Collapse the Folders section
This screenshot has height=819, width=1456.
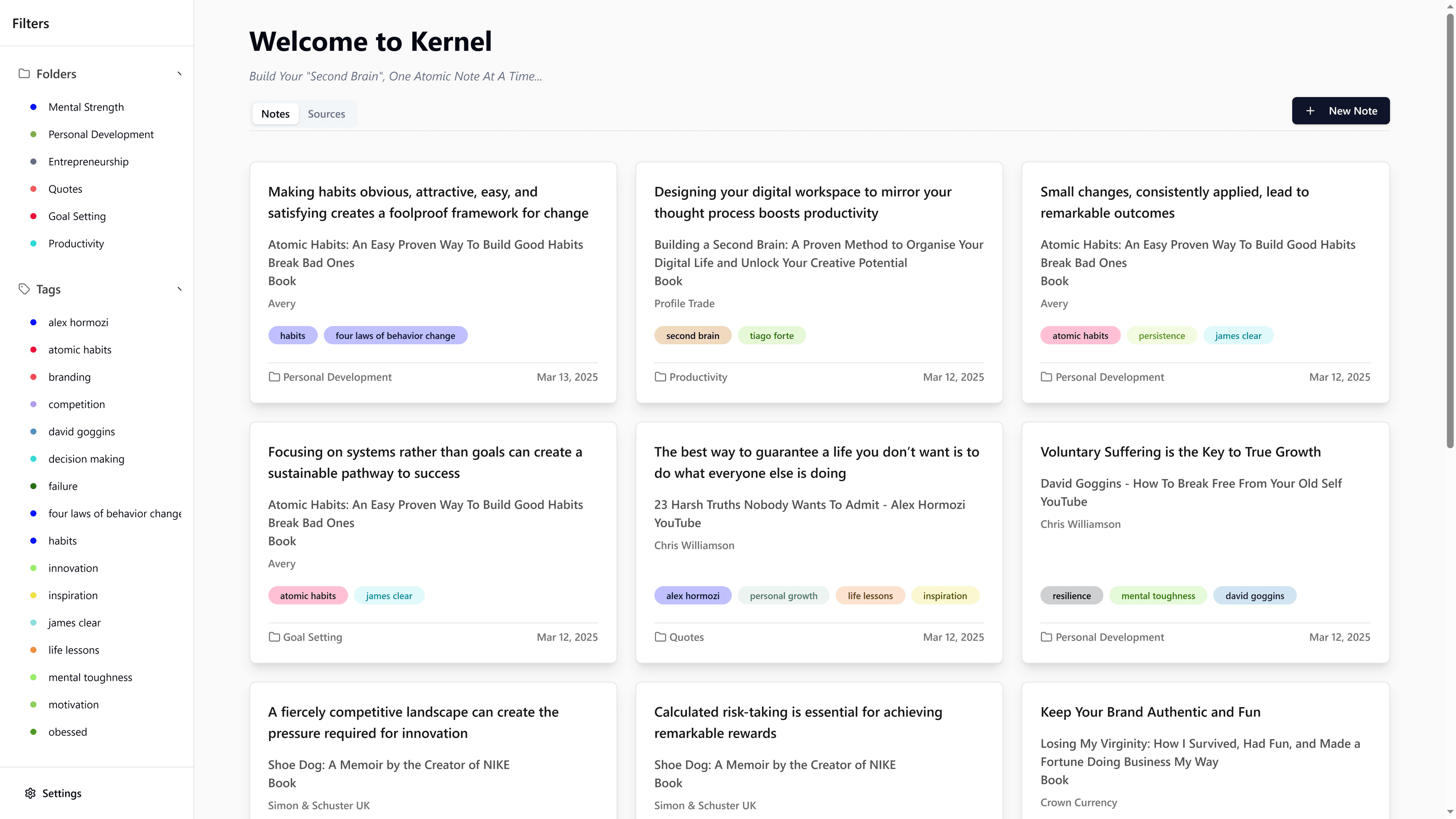tap(179, 74)
